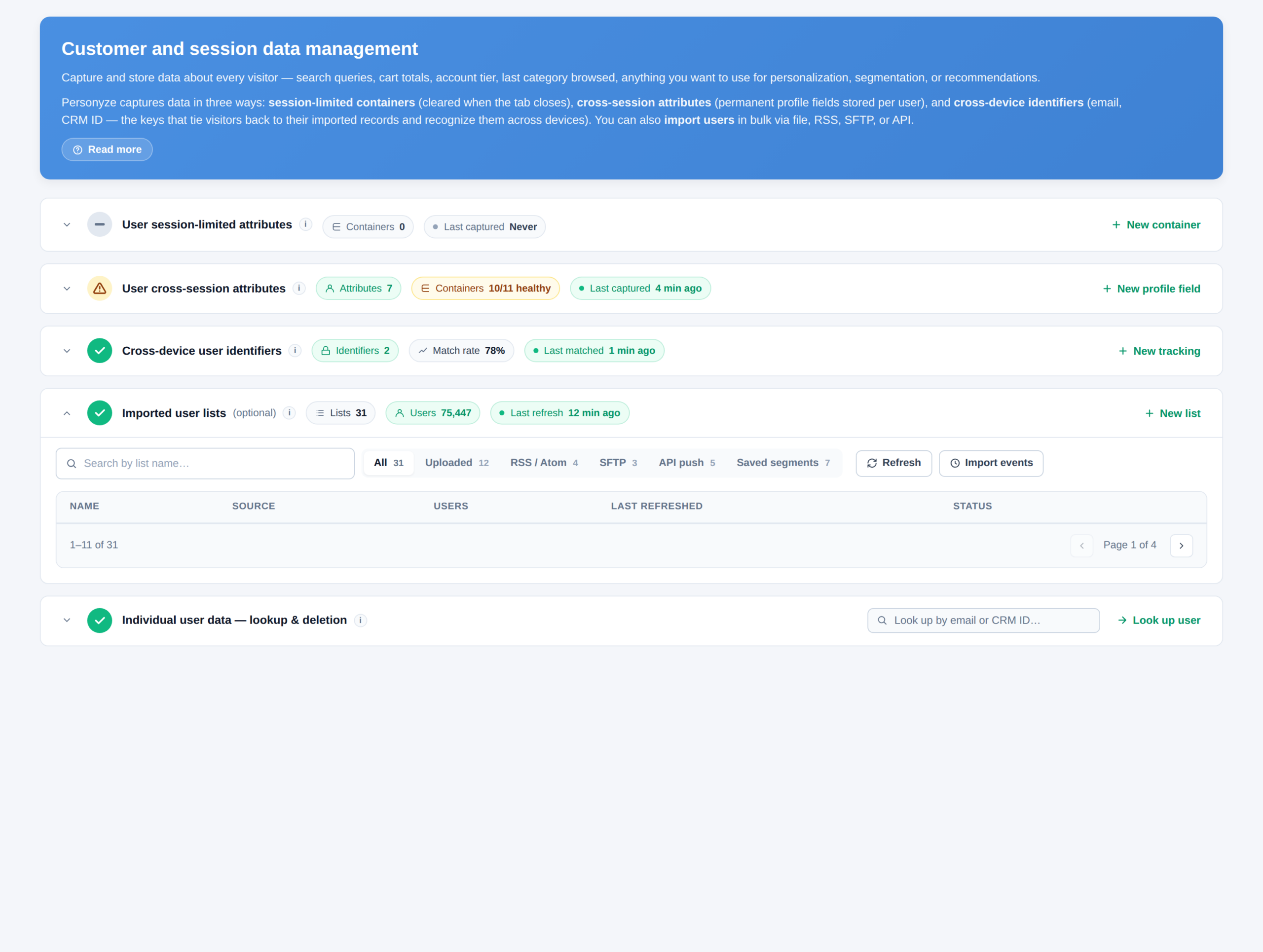Click the person icon in Users 75,447 badge
The height and width of the screenshot is (952, 1263).
(400, 413)
